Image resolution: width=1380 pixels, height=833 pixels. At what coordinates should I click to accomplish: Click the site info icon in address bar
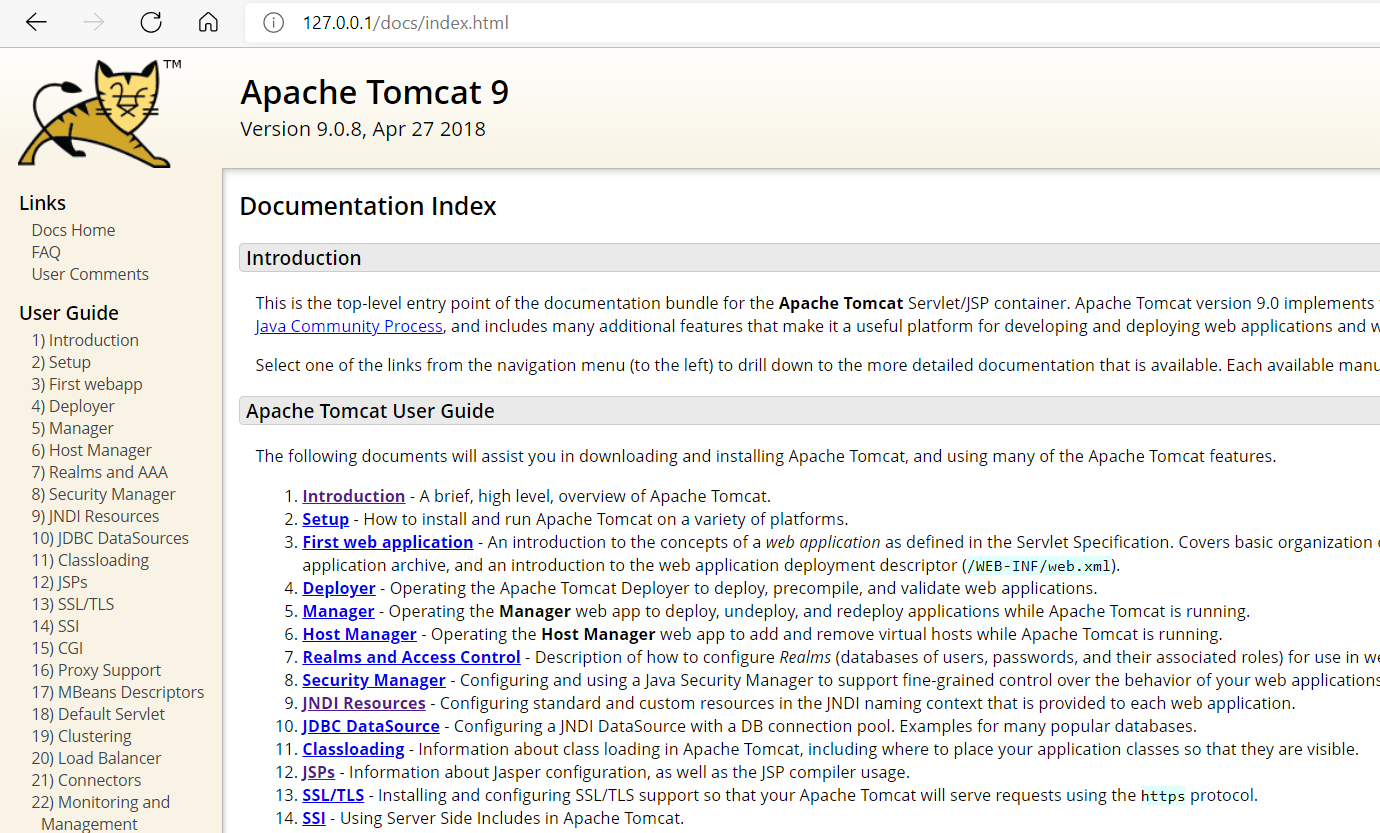pos(273,22)
